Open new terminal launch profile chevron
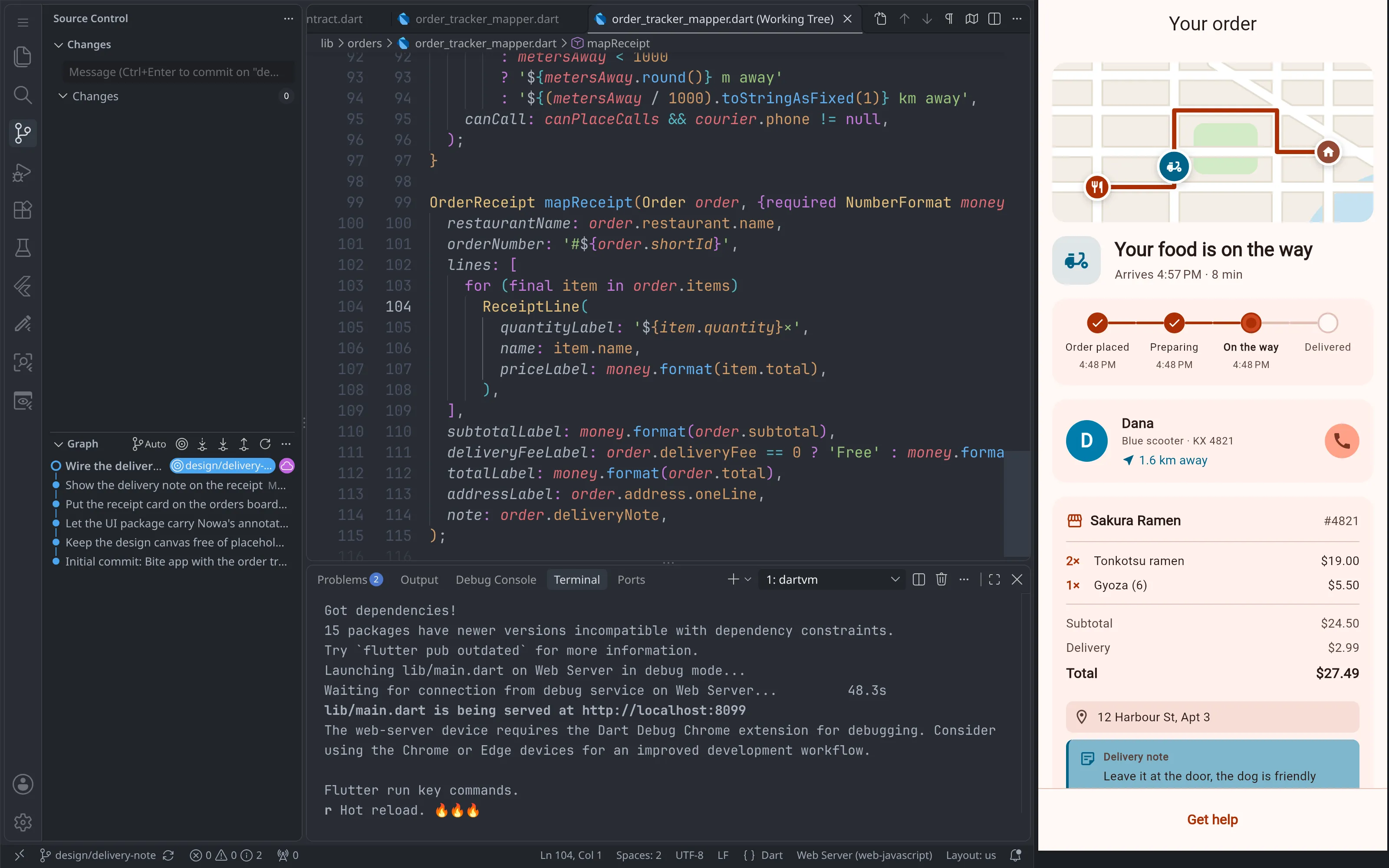Viewport: 1389px width, 868px height. (747, 579)
